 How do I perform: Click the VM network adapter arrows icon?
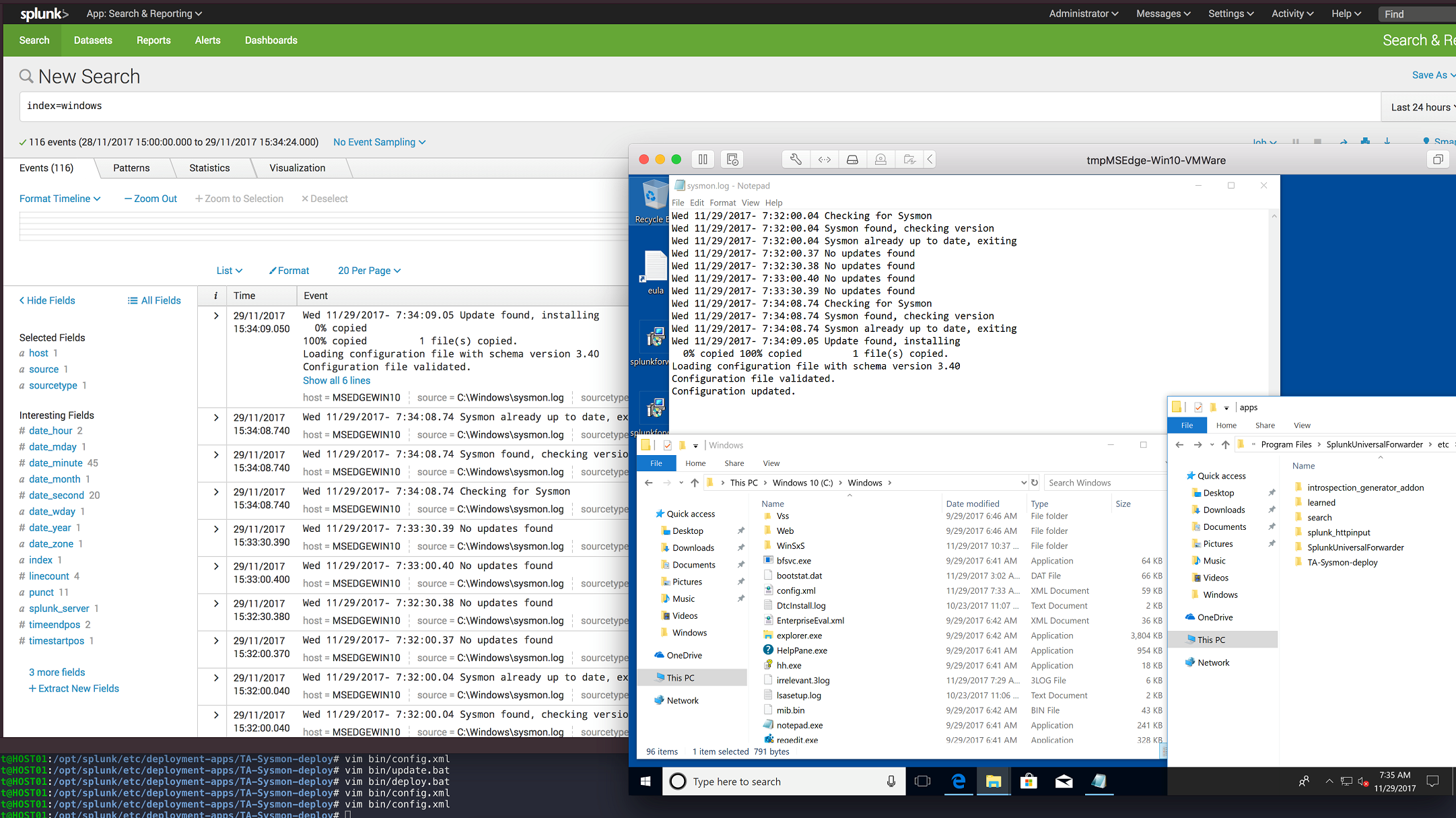pyautogui.click(x=824, y=160)
